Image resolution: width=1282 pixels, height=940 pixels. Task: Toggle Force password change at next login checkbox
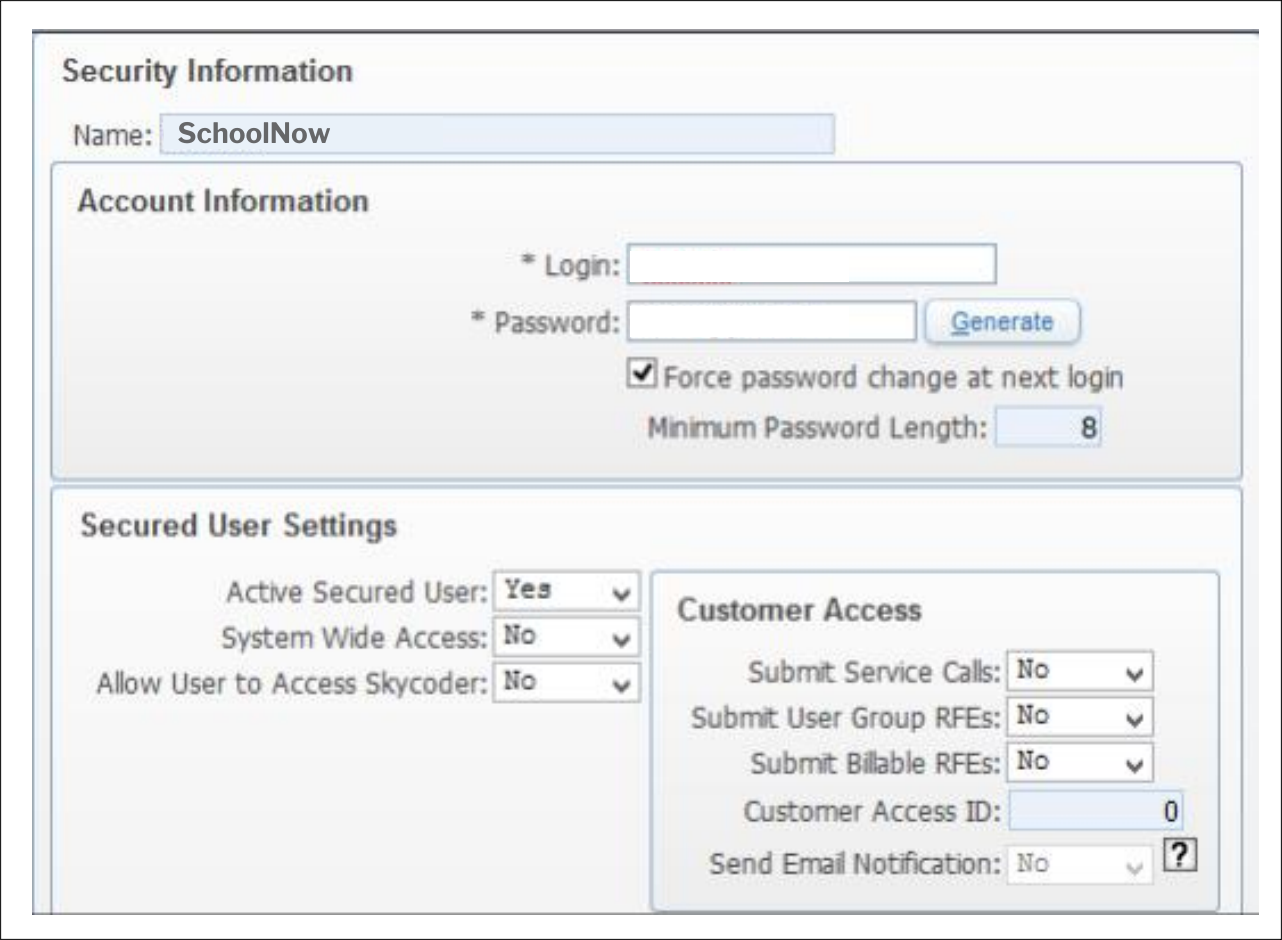point(640,375)
